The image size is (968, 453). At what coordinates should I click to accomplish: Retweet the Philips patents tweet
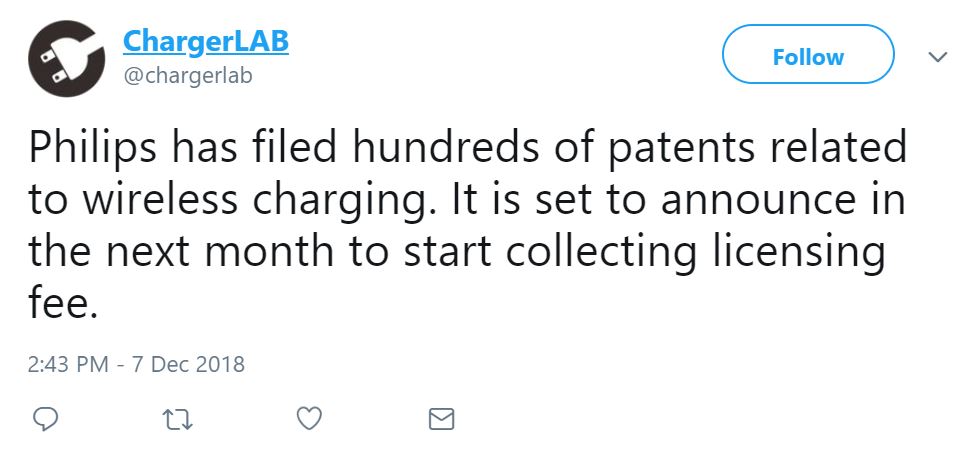177,420
